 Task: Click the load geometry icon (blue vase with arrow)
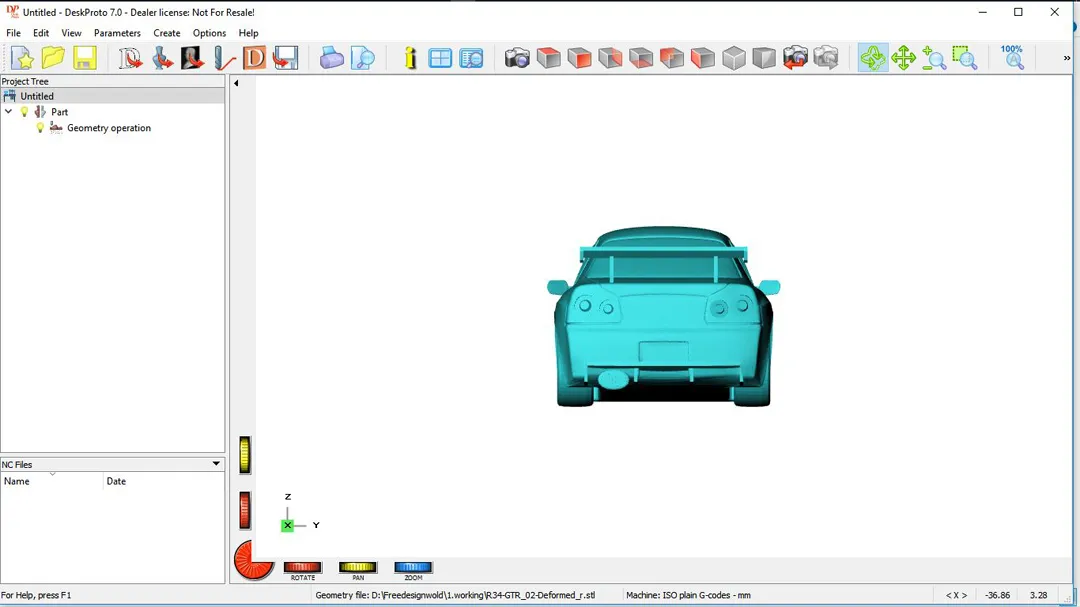pos(162,58)
